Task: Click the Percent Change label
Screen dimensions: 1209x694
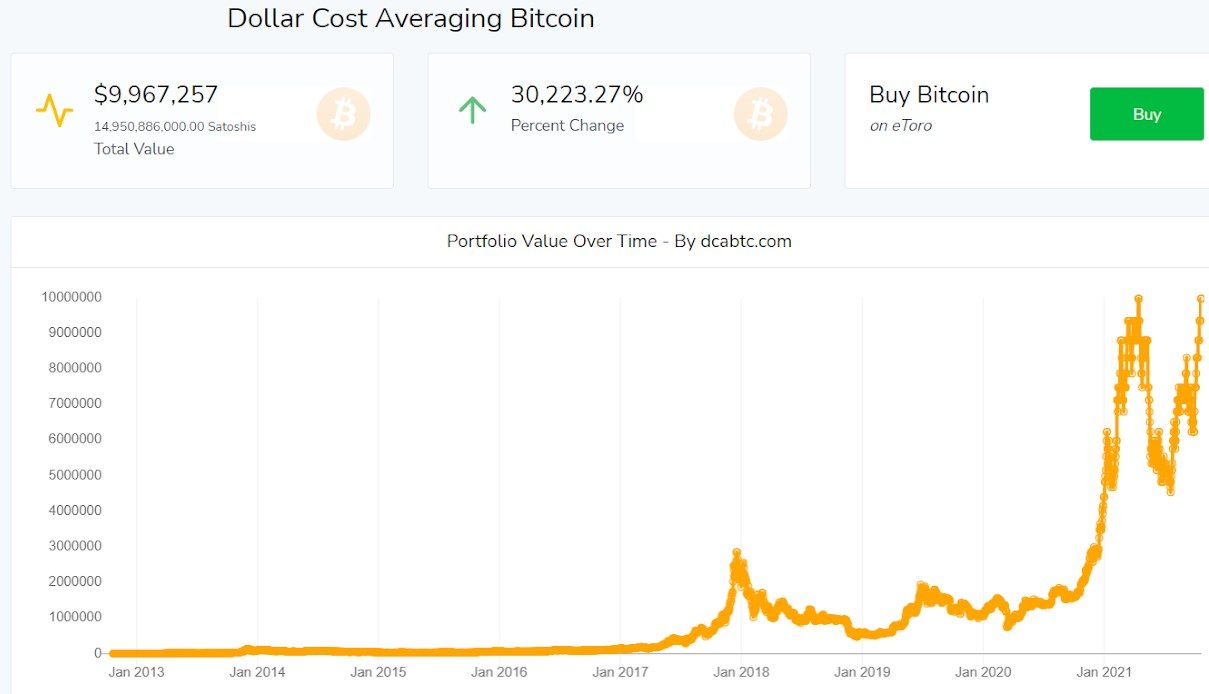Action: point(566,125)
